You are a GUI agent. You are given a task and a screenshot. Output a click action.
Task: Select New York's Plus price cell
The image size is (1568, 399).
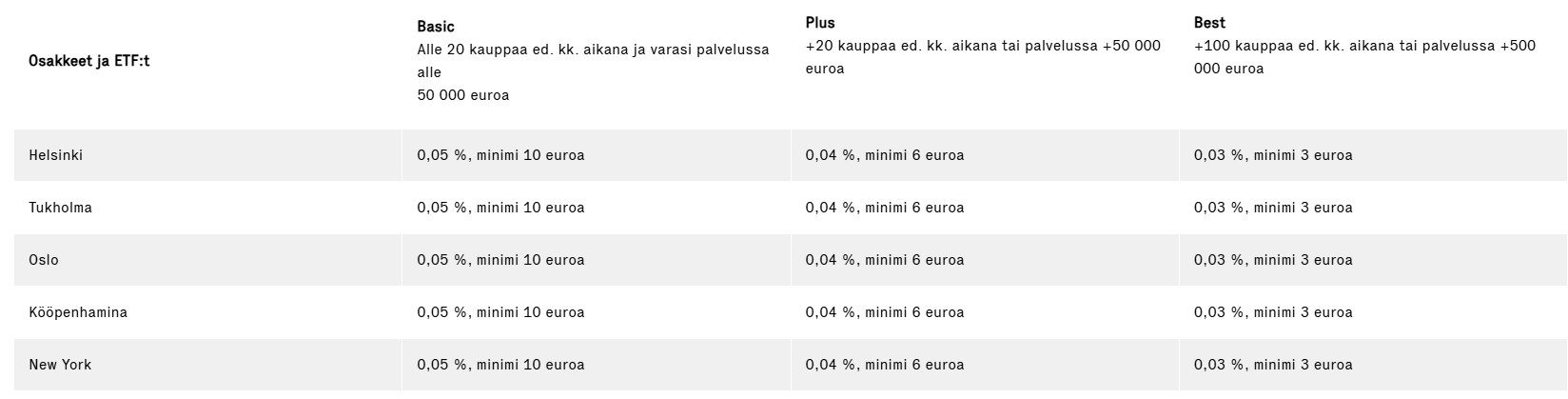coord(885,365)
